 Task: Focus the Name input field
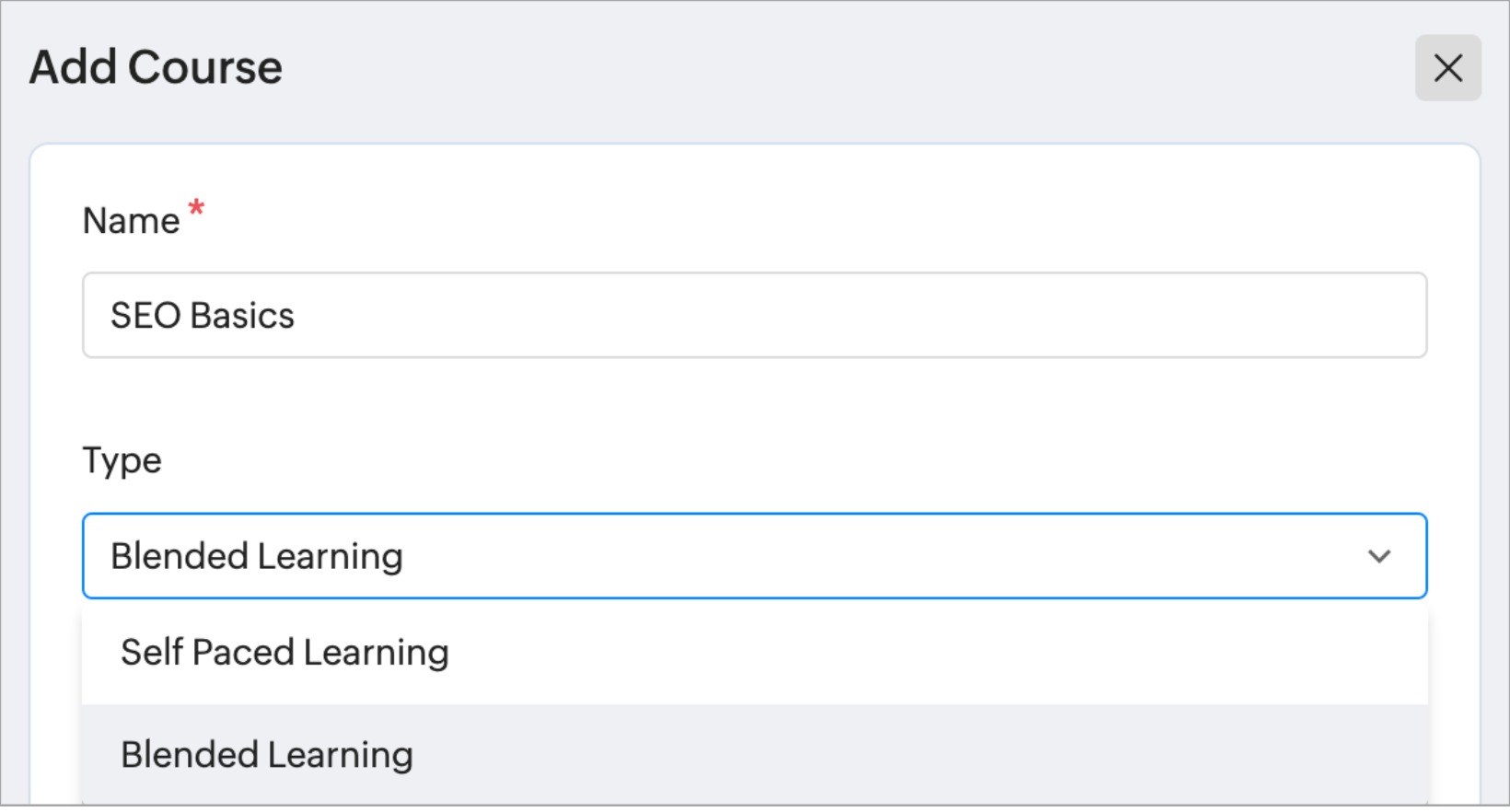pos(753,315)
